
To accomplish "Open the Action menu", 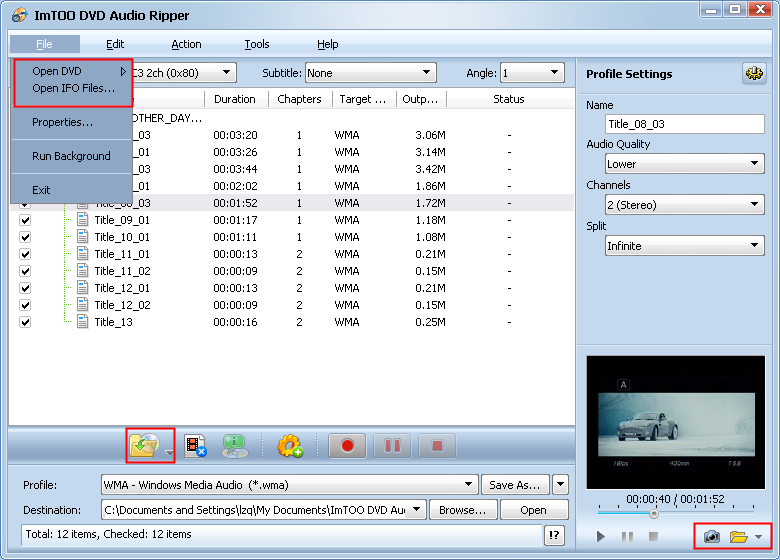I will [186, 44].
